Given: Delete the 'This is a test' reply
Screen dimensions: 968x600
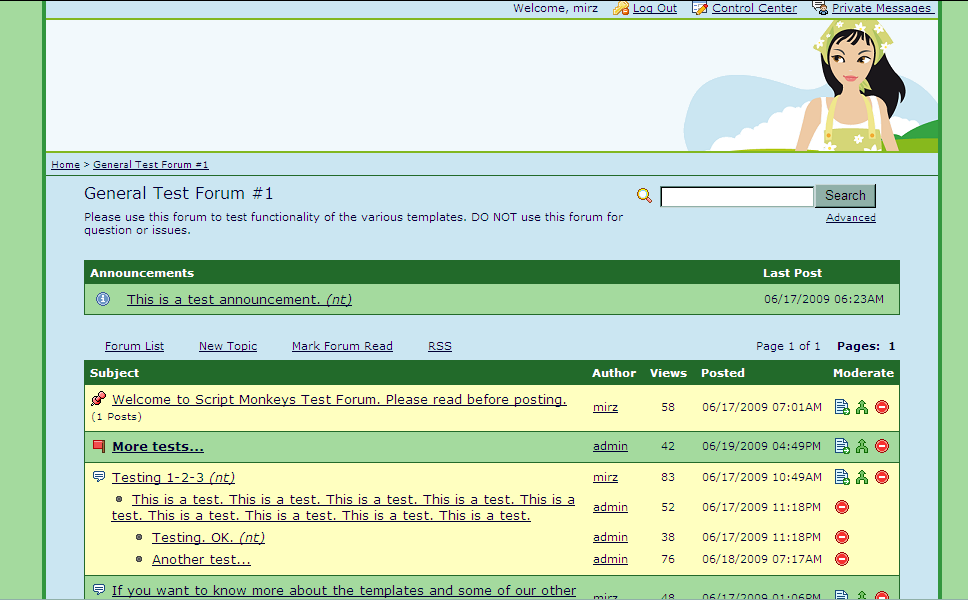Looking at the screenshot, I should click(x=842, y=507).
